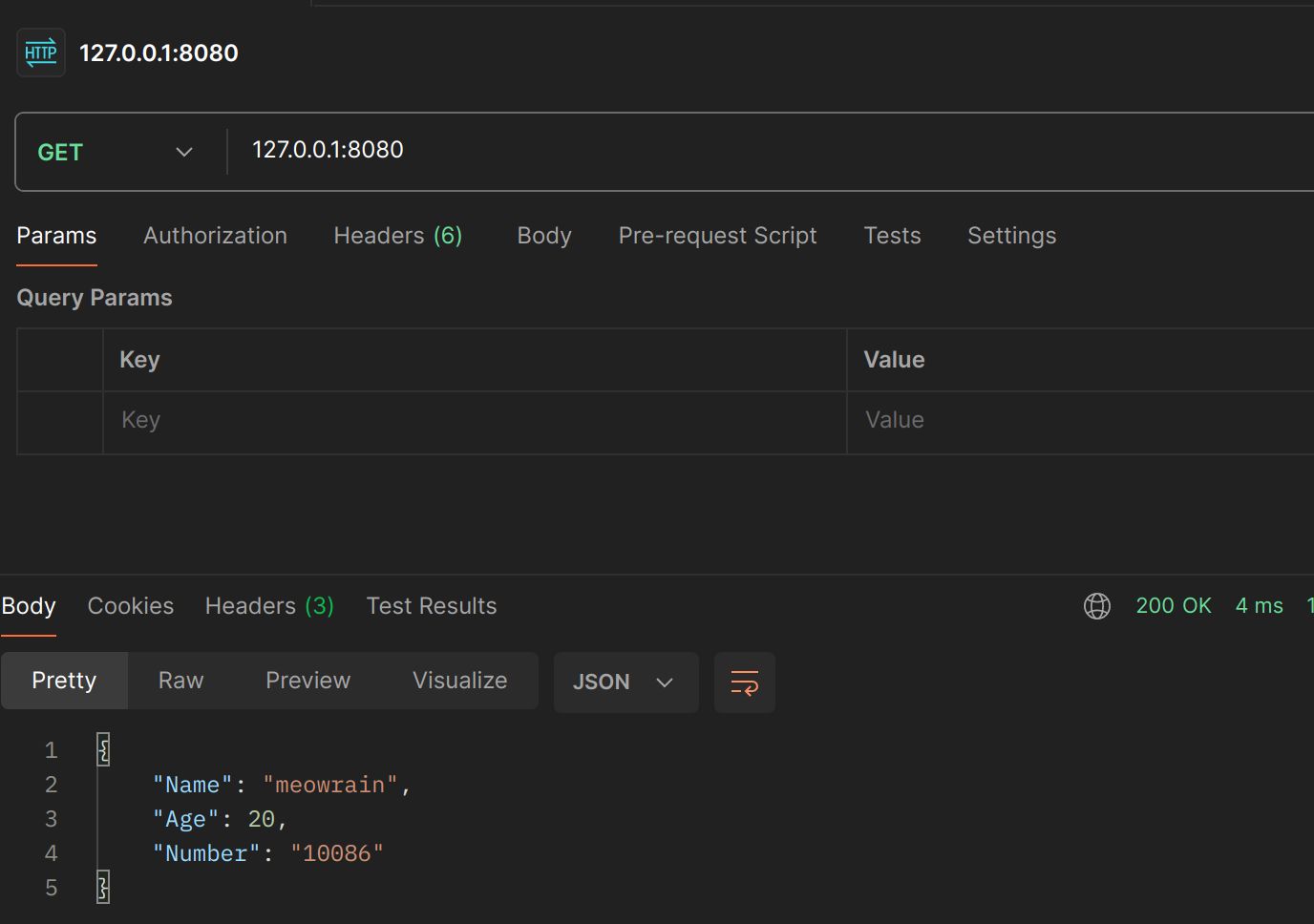Click the HTTP request icon
1314x924 pixels.
pyautogui.click(x=41, y=52)
